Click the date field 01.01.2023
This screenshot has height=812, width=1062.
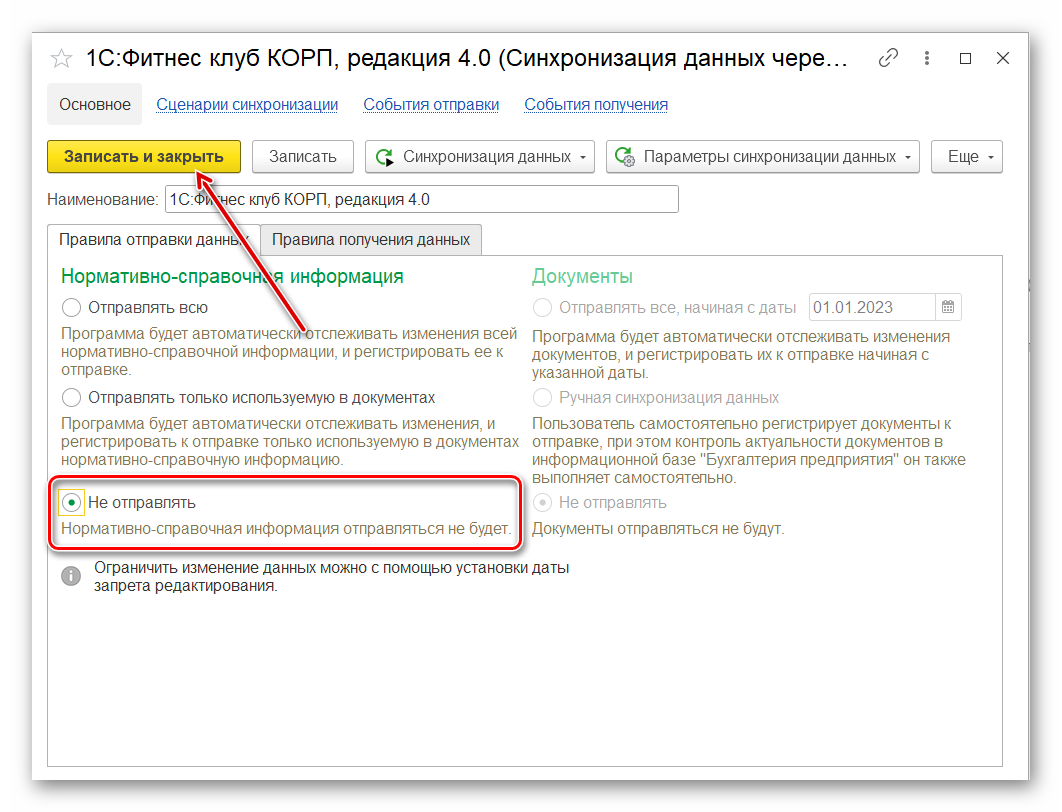click(x=872, y=307)
